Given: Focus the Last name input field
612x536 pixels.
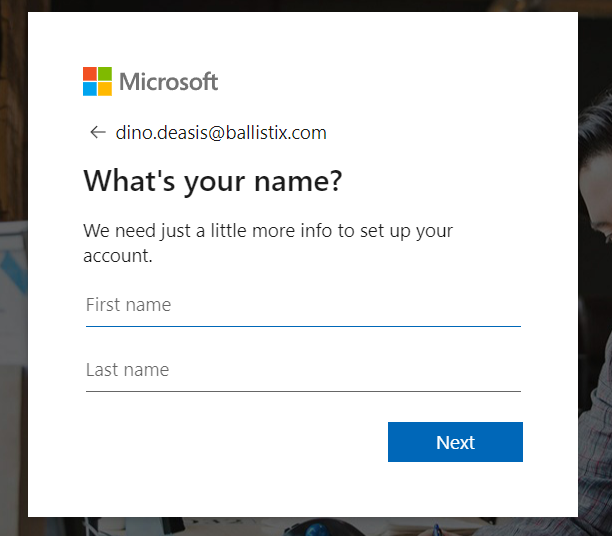Looking at the screenshot, I should click(303, 371).
